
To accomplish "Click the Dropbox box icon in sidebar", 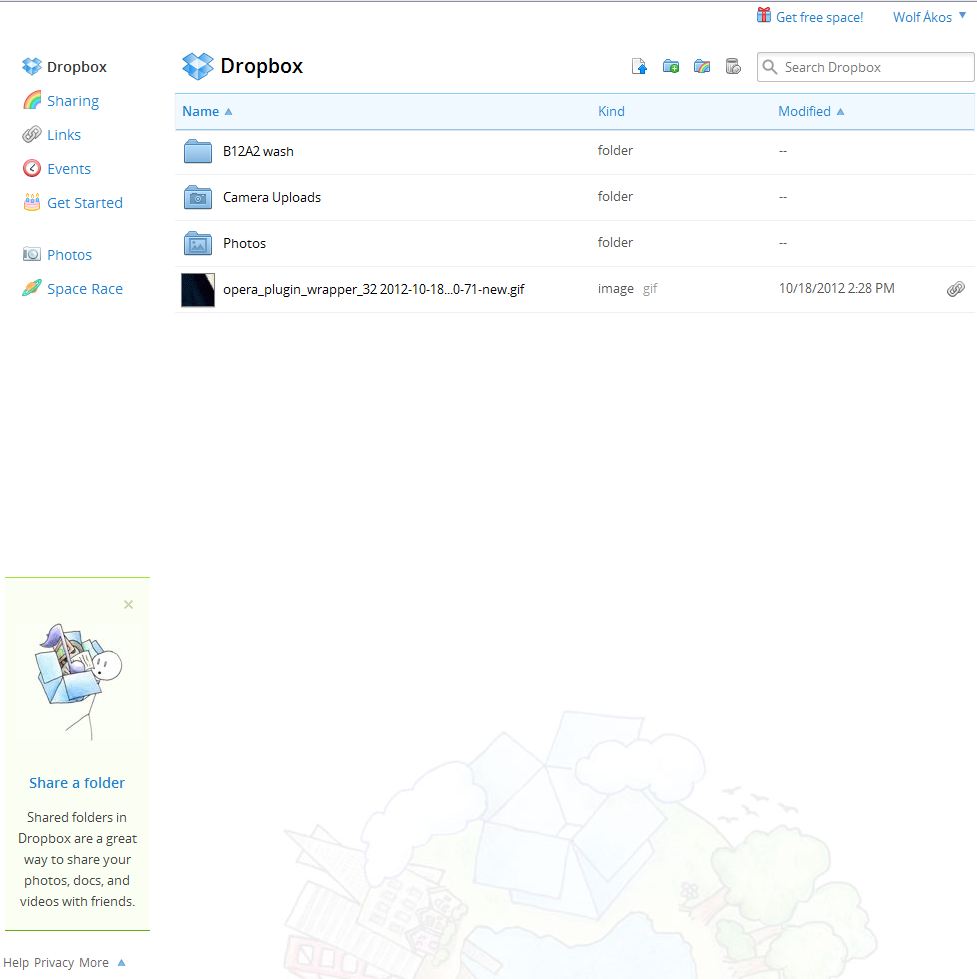I will pos(31,66).
